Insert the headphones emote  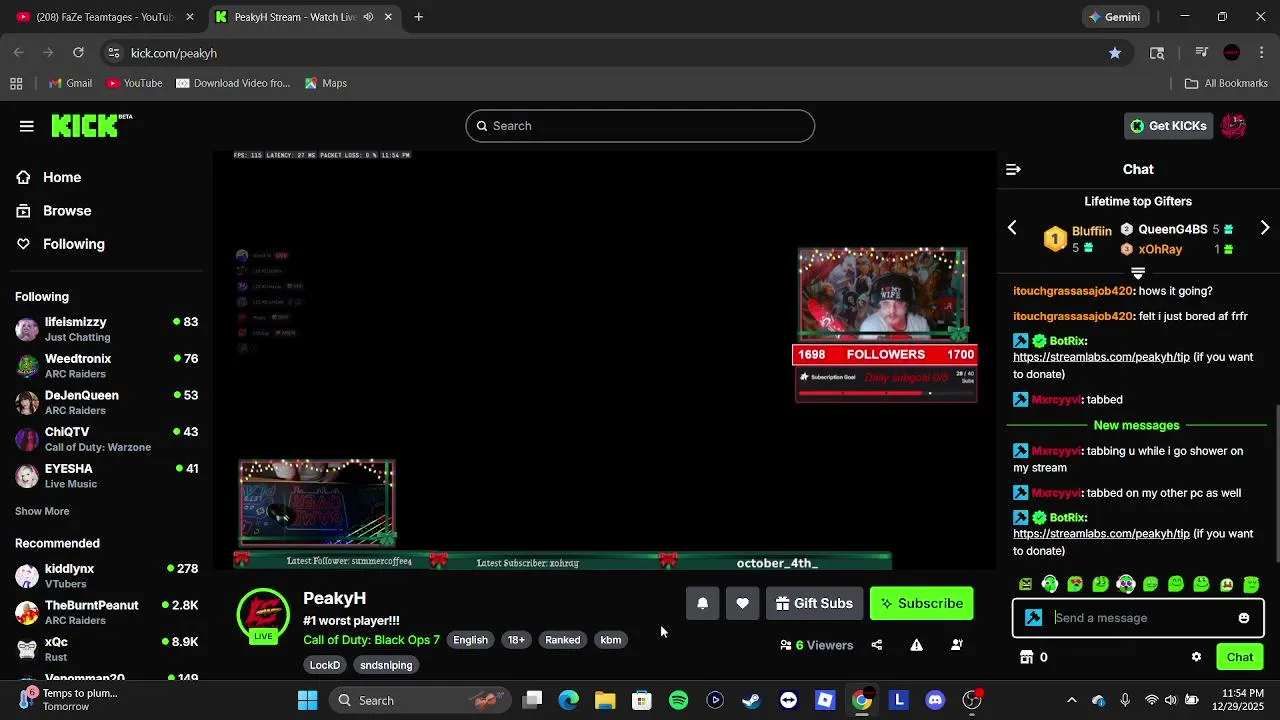1050,584
